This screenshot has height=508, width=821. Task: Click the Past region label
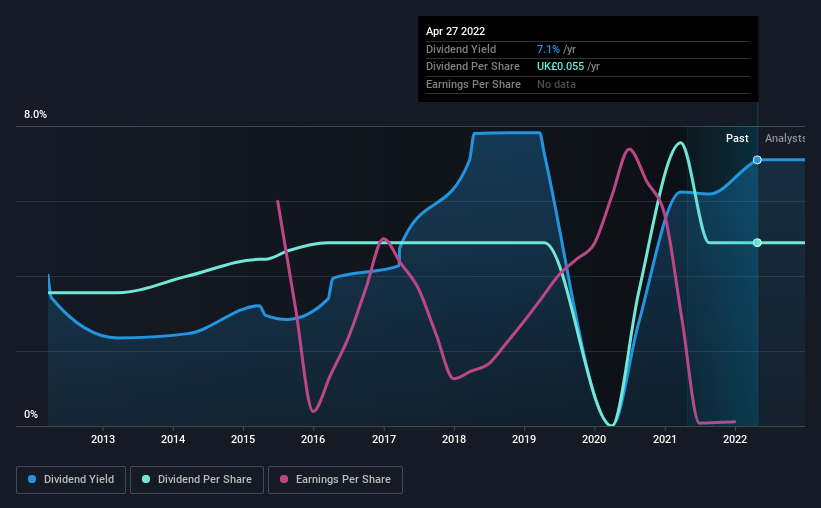[737, 138]
